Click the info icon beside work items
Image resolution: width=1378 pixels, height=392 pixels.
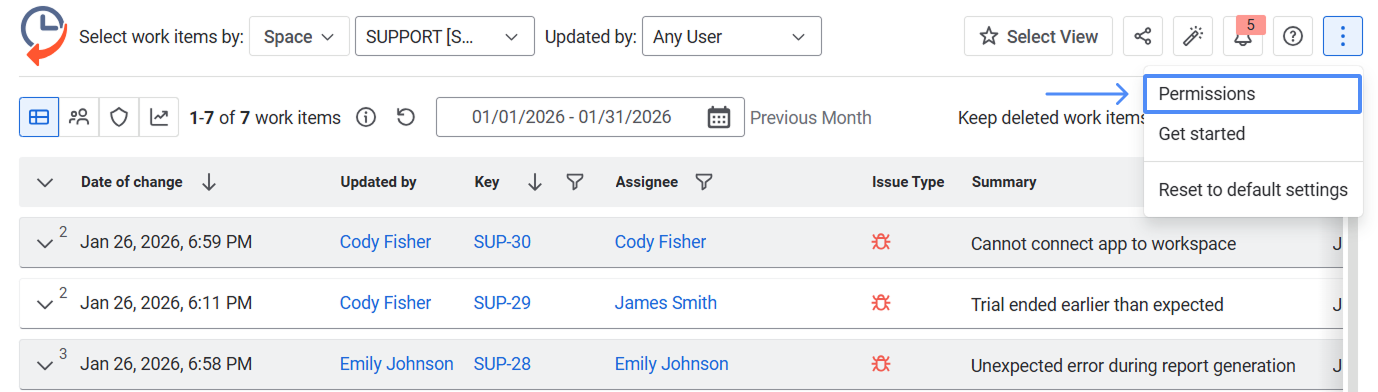click(x=366, y=118)
